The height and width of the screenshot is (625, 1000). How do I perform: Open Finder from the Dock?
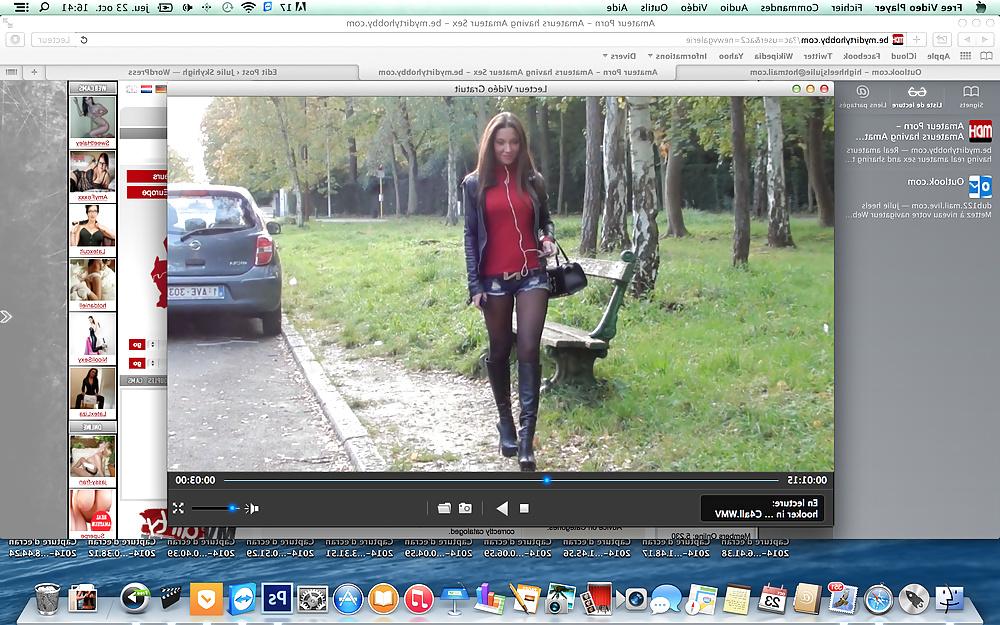point(950,598)
